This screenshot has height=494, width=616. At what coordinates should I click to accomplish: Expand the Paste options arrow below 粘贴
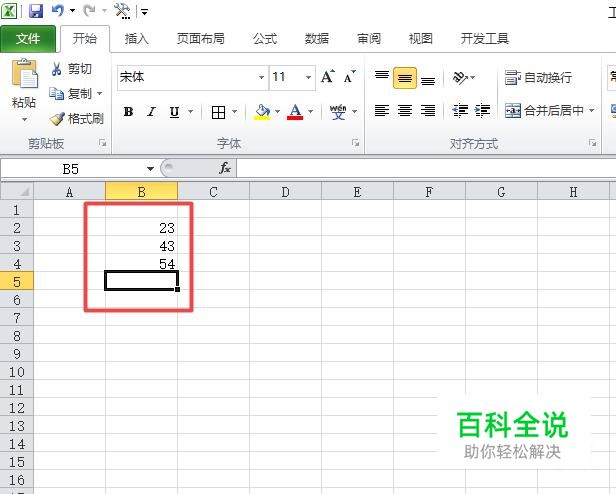point(24,119)
